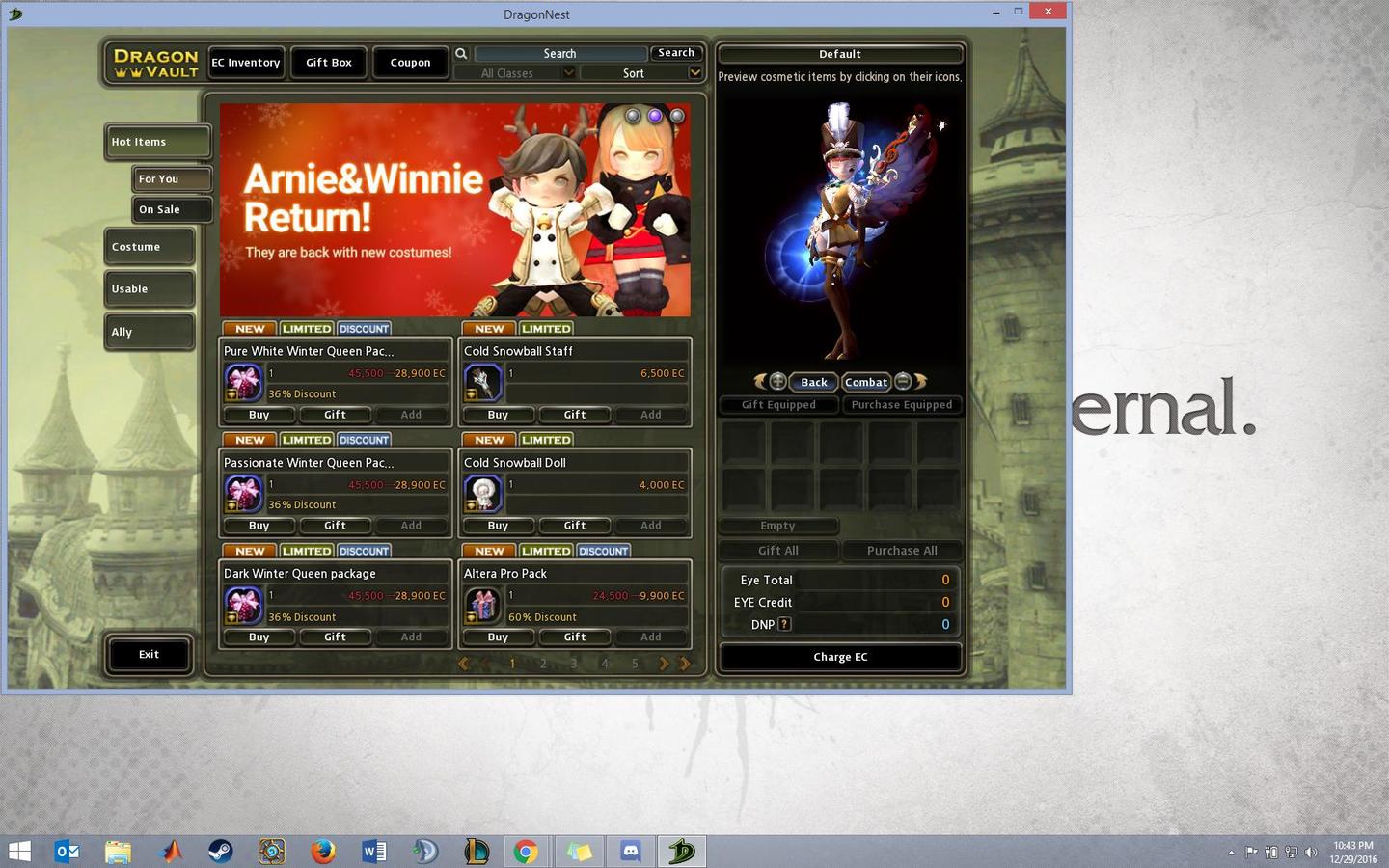Viewport: 1389px width, 868px height.
Task: Gift the Cold Snowball Staff
Action: pyautogui.click(x=575, y=415)
